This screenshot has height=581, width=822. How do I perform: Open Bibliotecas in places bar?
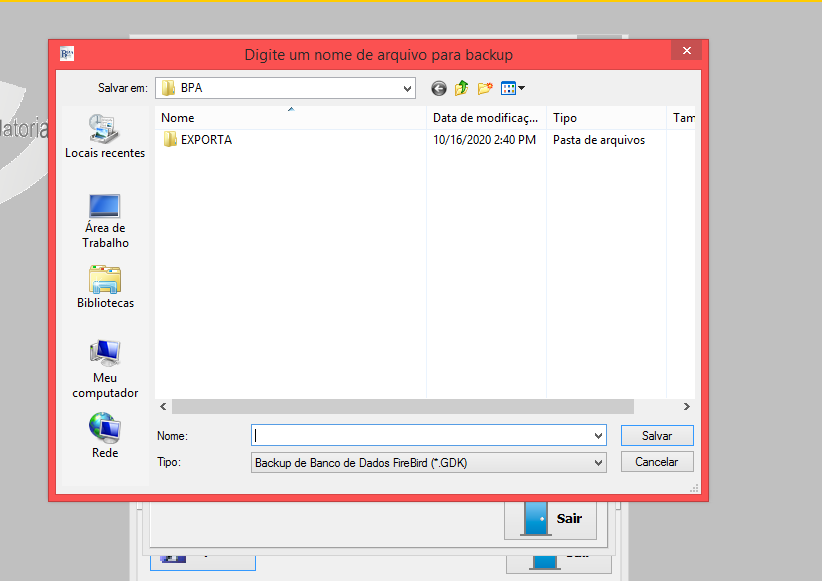(x=105, y=287)
